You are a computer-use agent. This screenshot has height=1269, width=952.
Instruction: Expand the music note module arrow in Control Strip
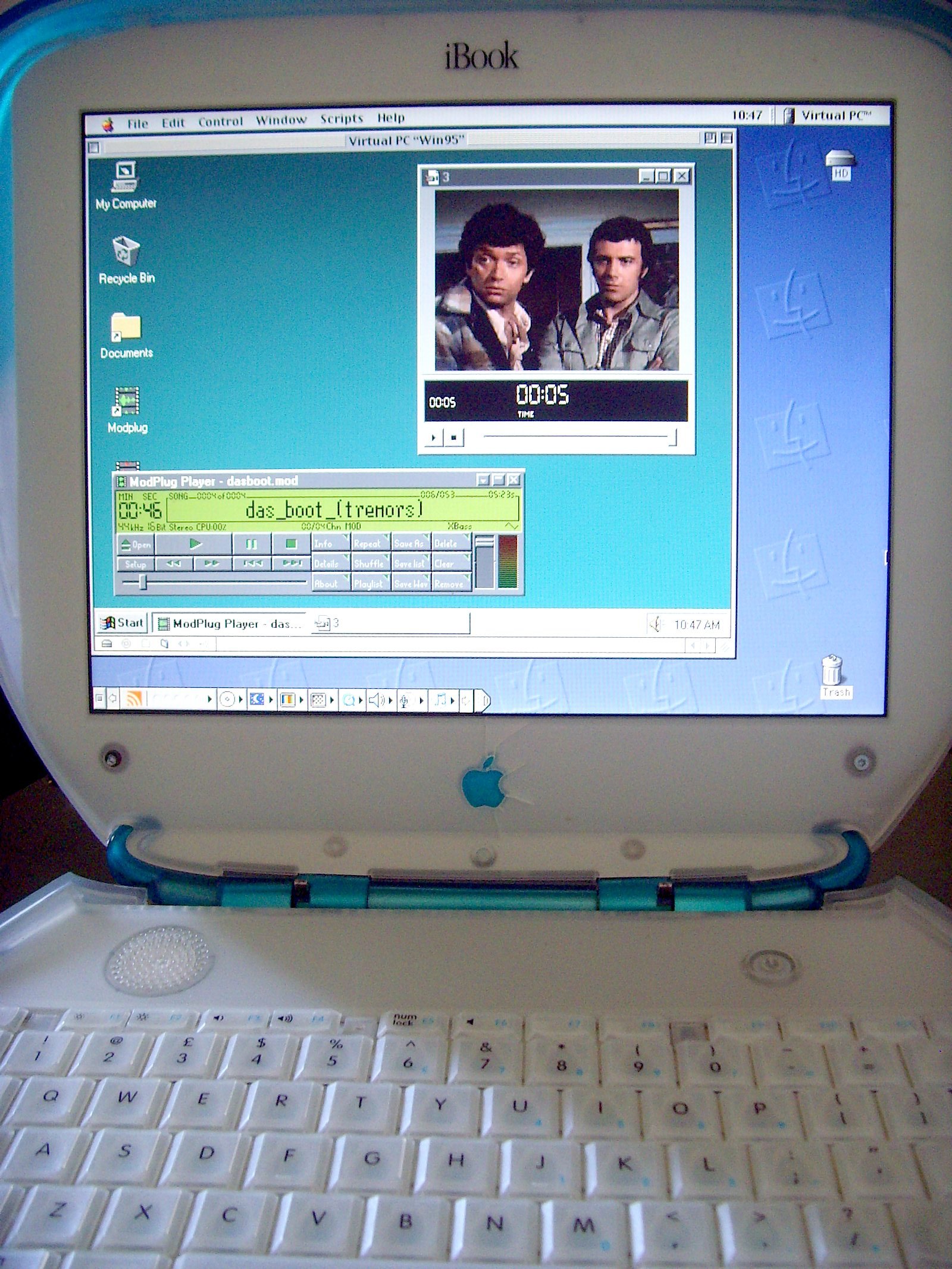click(454, 701)
